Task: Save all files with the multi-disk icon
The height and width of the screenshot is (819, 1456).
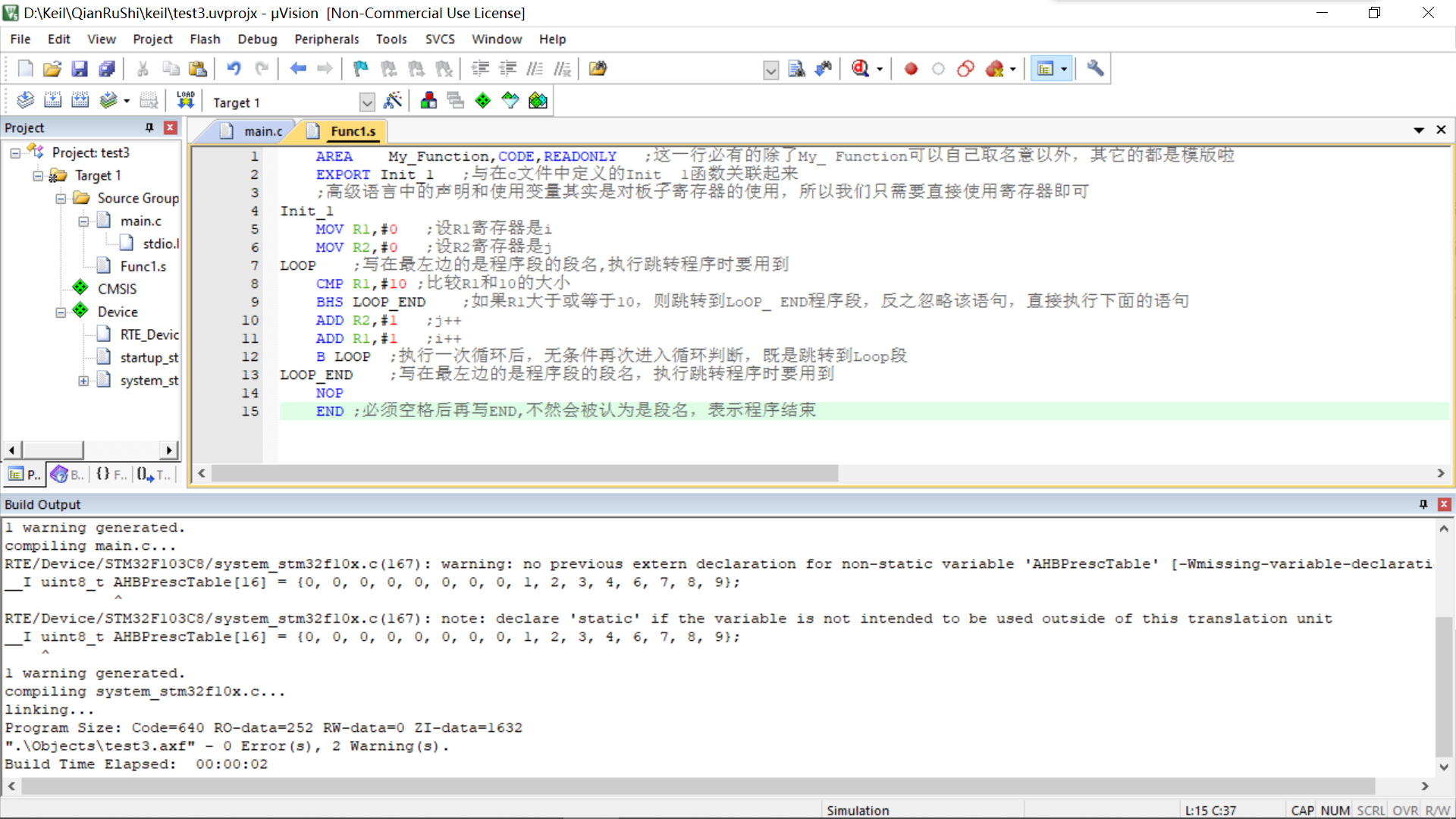Action: 107,69
